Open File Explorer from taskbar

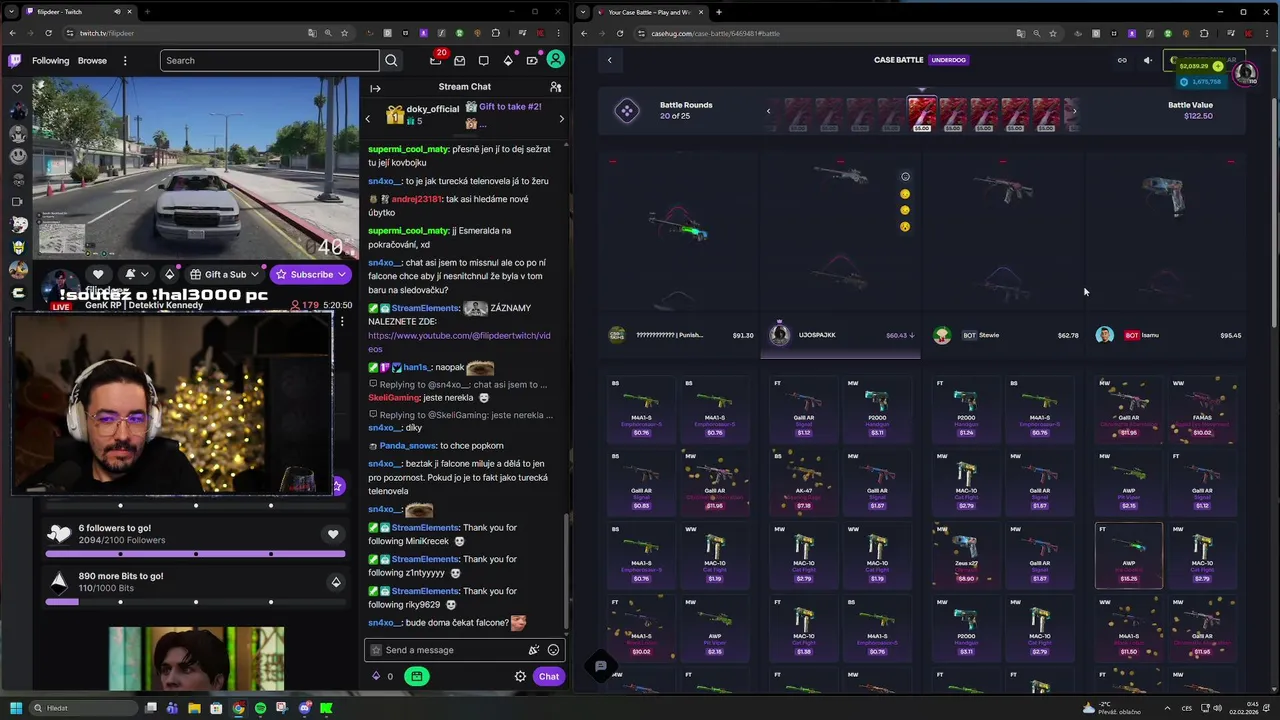click(x=194, y=708)
